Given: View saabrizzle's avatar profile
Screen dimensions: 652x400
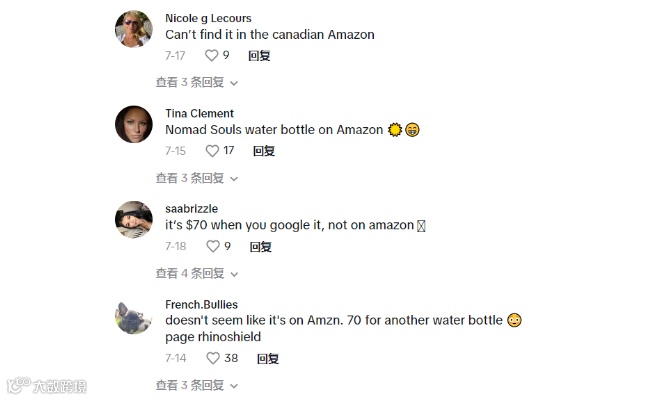Looking at the screenshot, I should 134,219.
